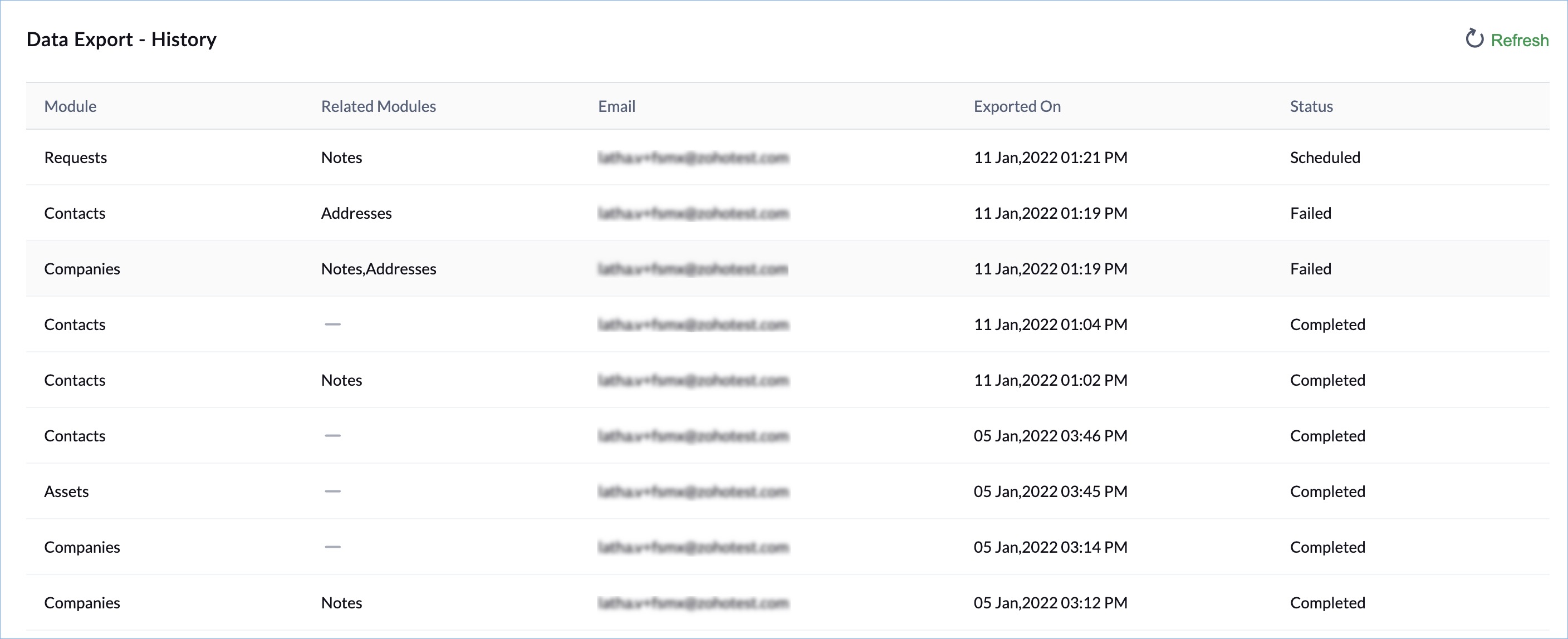Click the green Refresh link text
Viewport: 1568px width, 639px height.
[x=1520, y=40]
